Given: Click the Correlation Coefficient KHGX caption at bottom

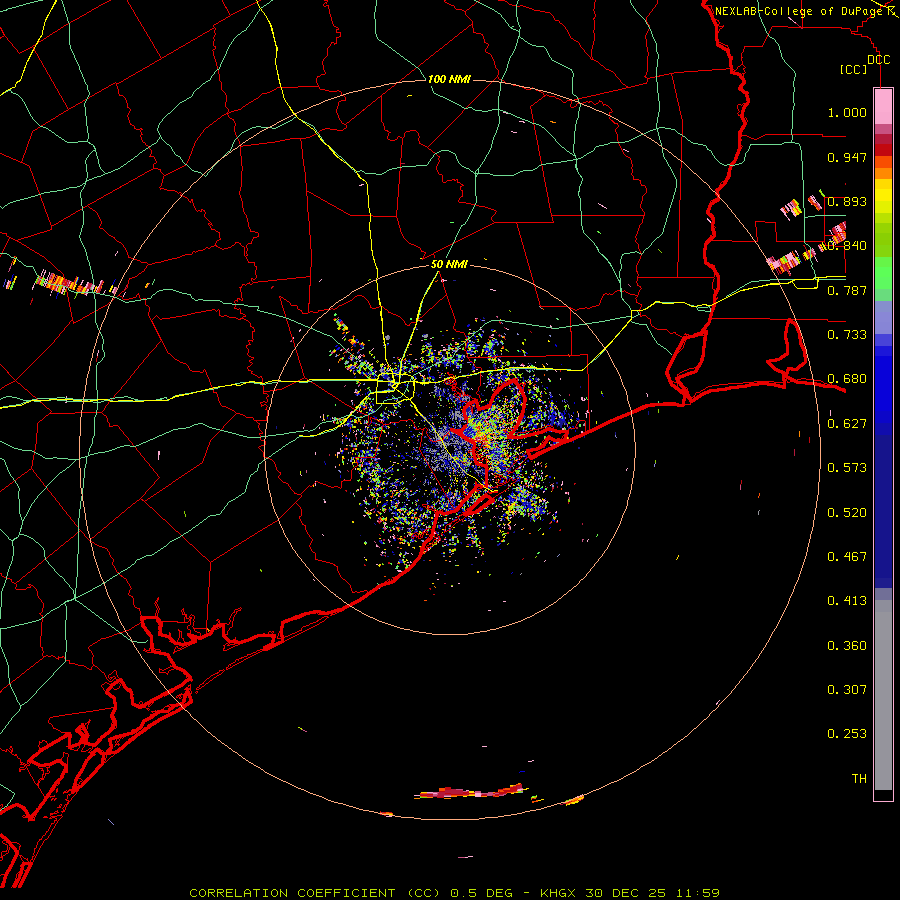Looking at the screenshot, I should (454, 893).
